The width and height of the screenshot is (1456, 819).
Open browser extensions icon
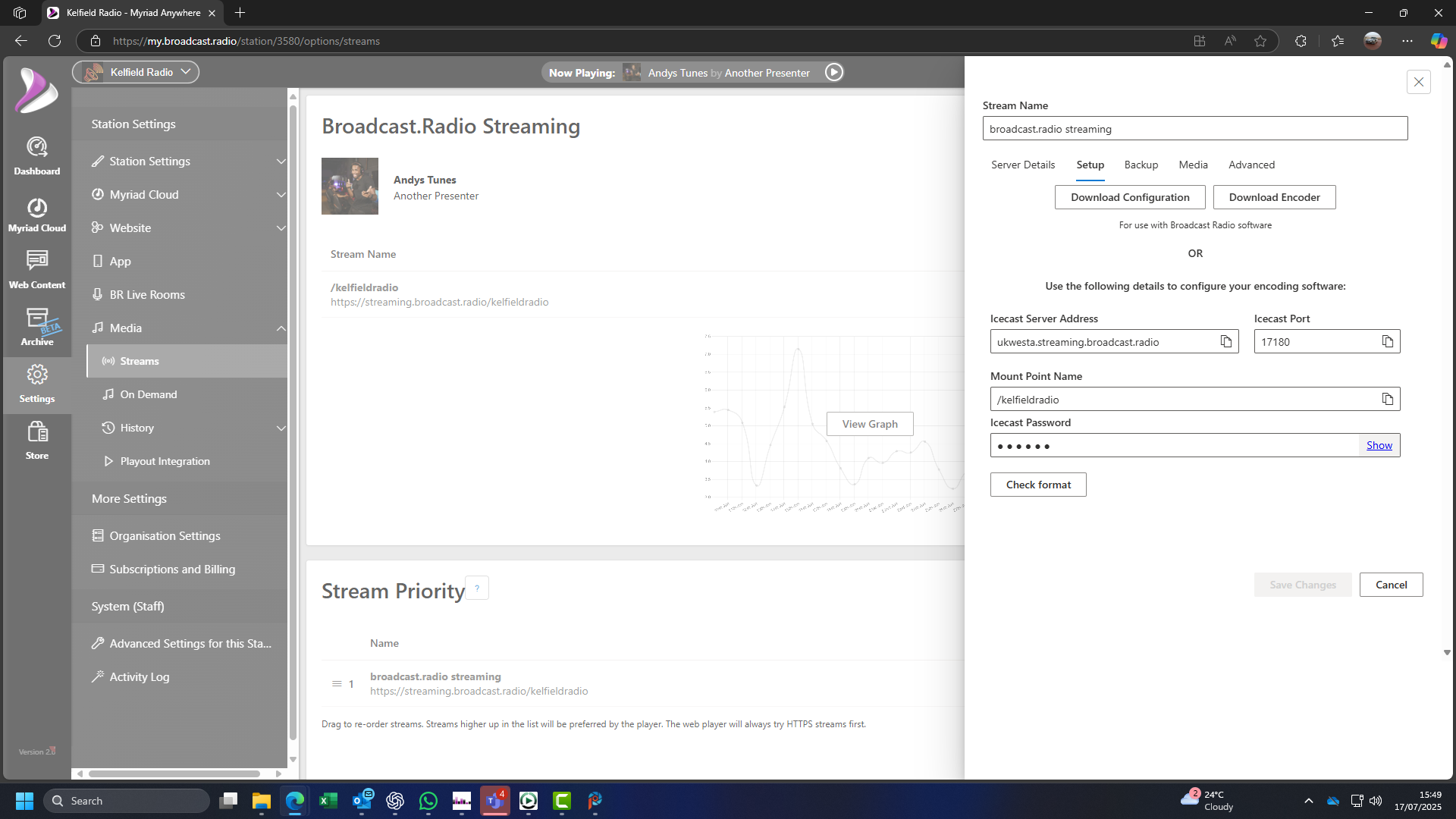(1301, 41)
